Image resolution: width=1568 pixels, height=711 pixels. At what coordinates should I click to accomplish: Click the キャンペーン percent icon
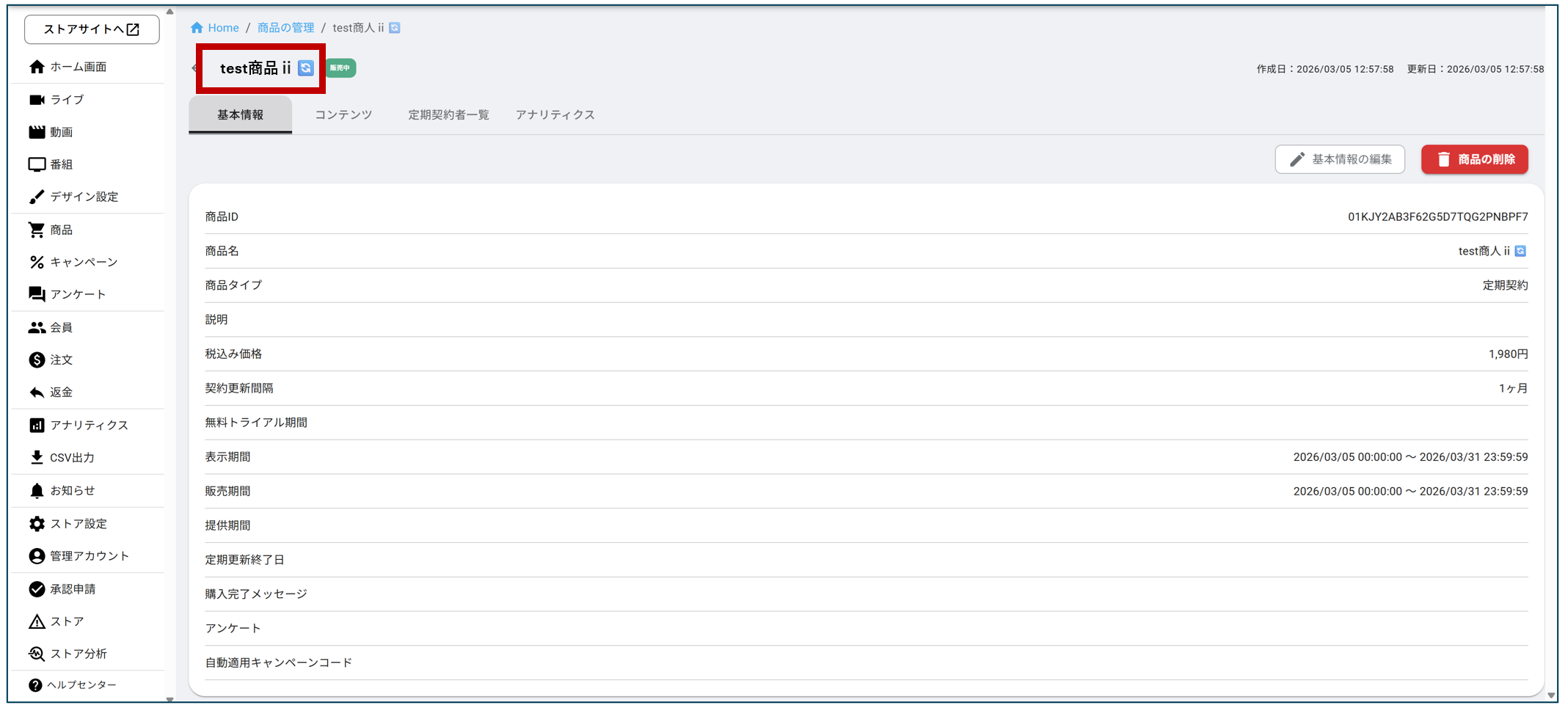[37, 262]
